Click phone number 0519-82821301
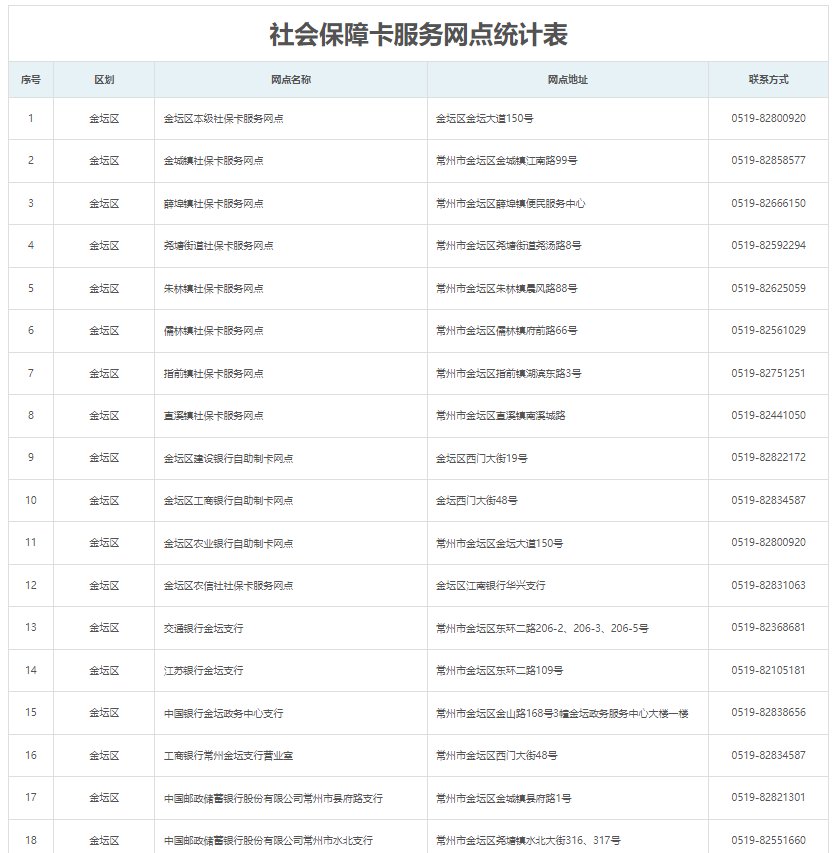840x853 pixels. pos(768,798)
